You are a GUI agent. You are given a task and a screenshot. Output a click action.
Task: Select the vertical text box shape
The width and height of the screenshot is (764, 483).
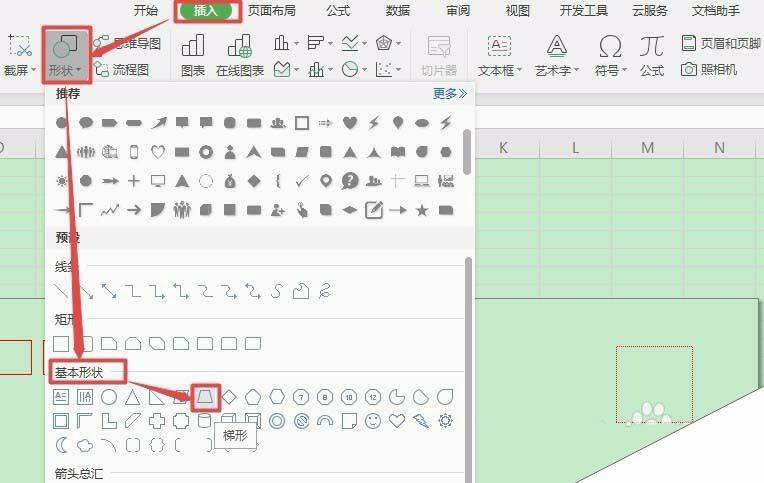tap(85, 397)
